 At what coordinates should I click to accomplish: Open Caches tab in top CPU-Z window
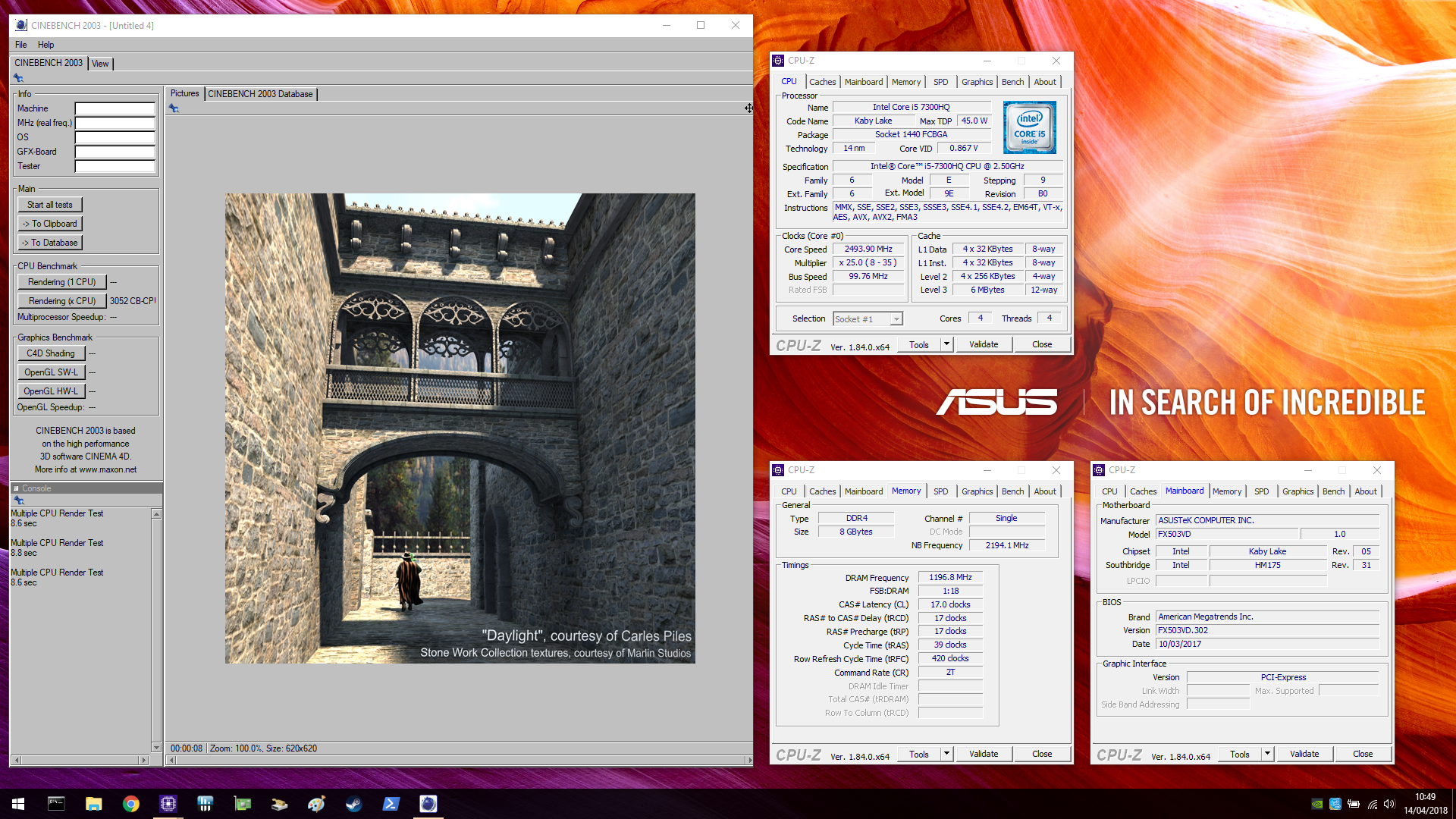coord(822,82)
